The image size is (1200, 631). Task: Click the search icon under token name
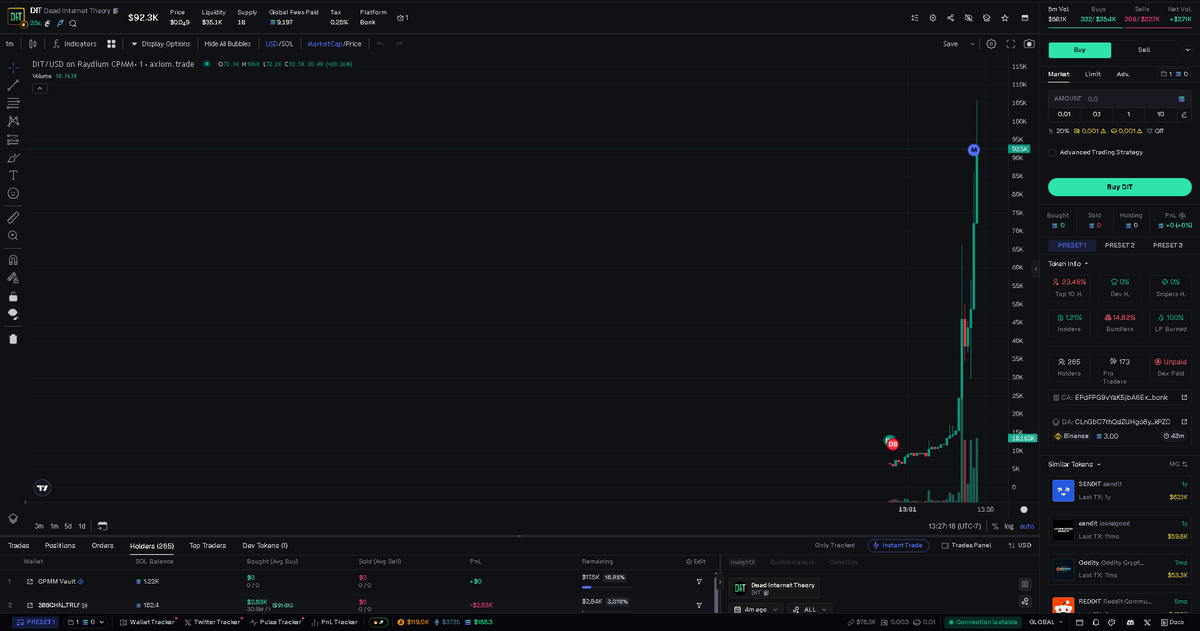[73, 23]
